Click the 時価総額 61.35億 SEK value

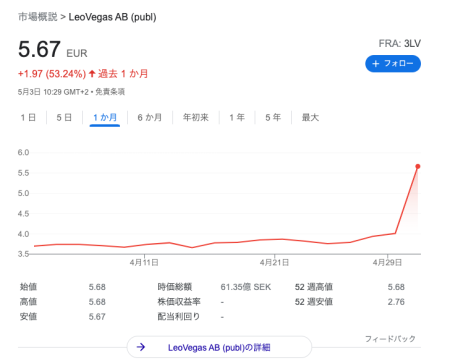click(x=246, y=287)
